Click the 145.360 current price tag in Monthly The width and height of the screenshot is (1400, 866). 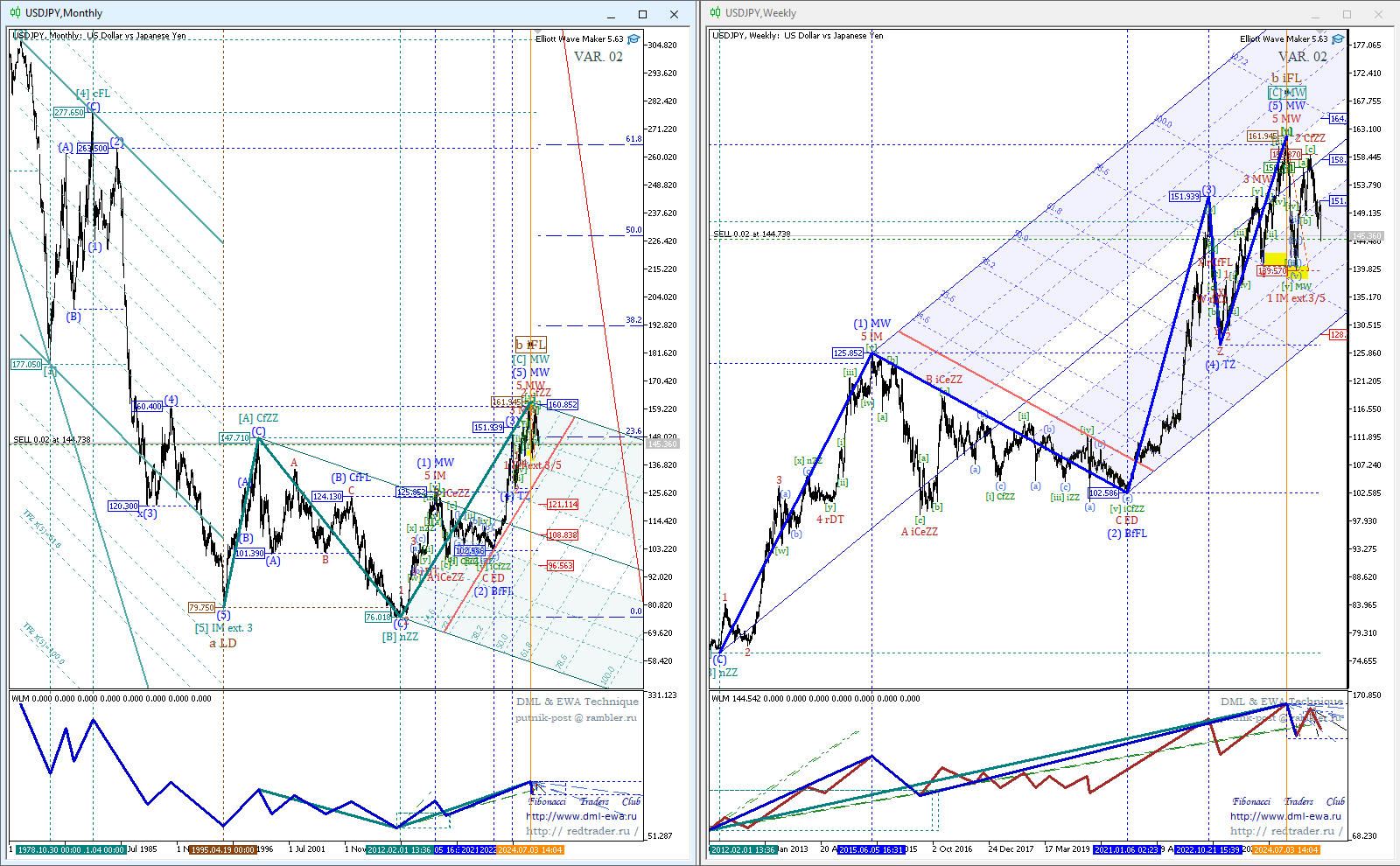(662, 444)
